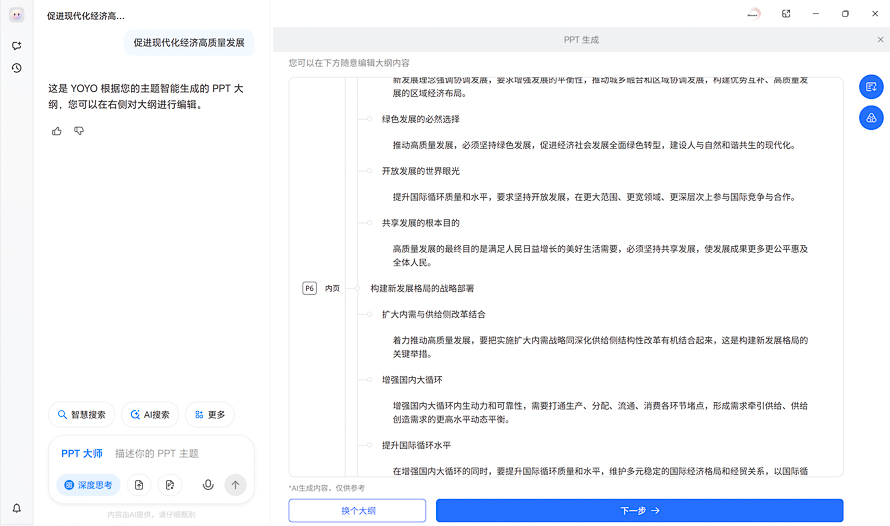Open the blue outline editing round button
This screenshot has height=526, width=890.
(x=871, y=87)
